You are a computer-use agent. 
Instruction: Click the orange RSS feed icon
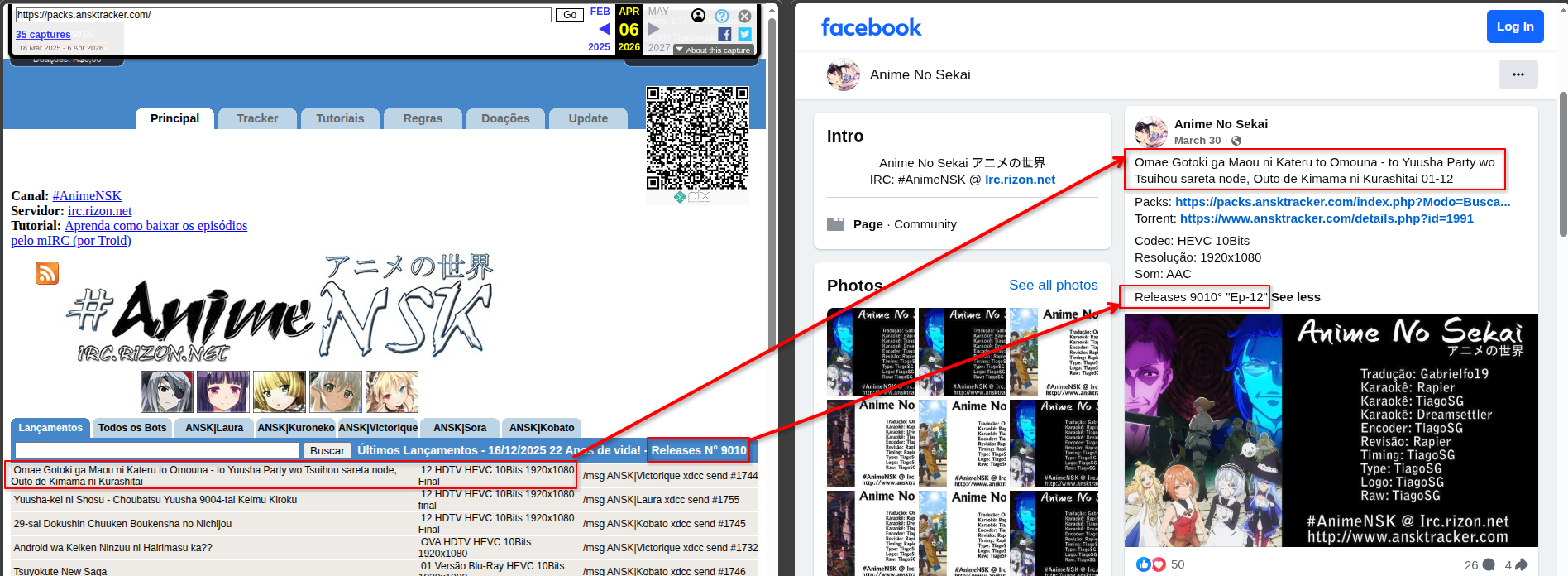pos(47,273)
